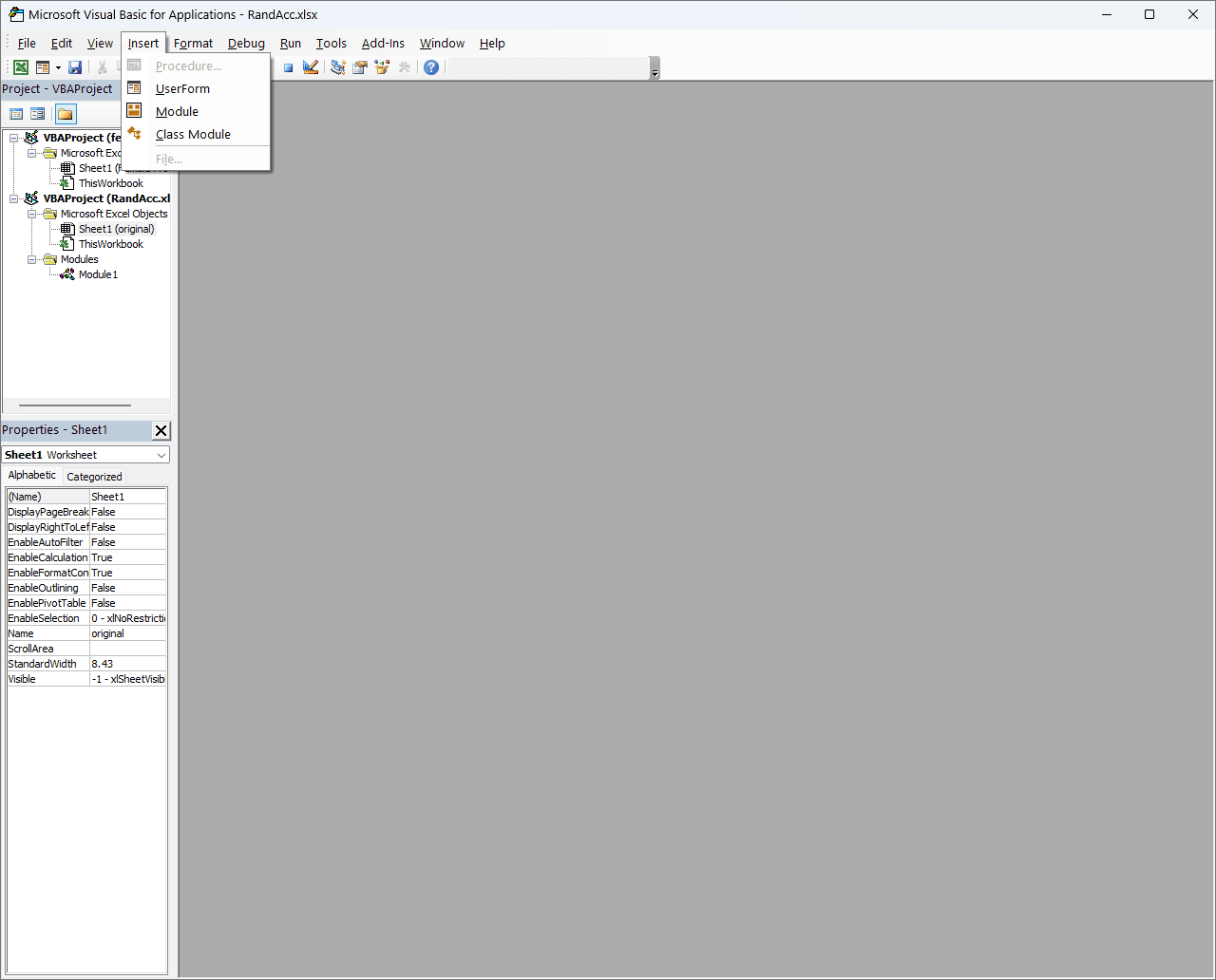
Task: Click the ScrollArea property value field
Action: [x=127, y=649]
